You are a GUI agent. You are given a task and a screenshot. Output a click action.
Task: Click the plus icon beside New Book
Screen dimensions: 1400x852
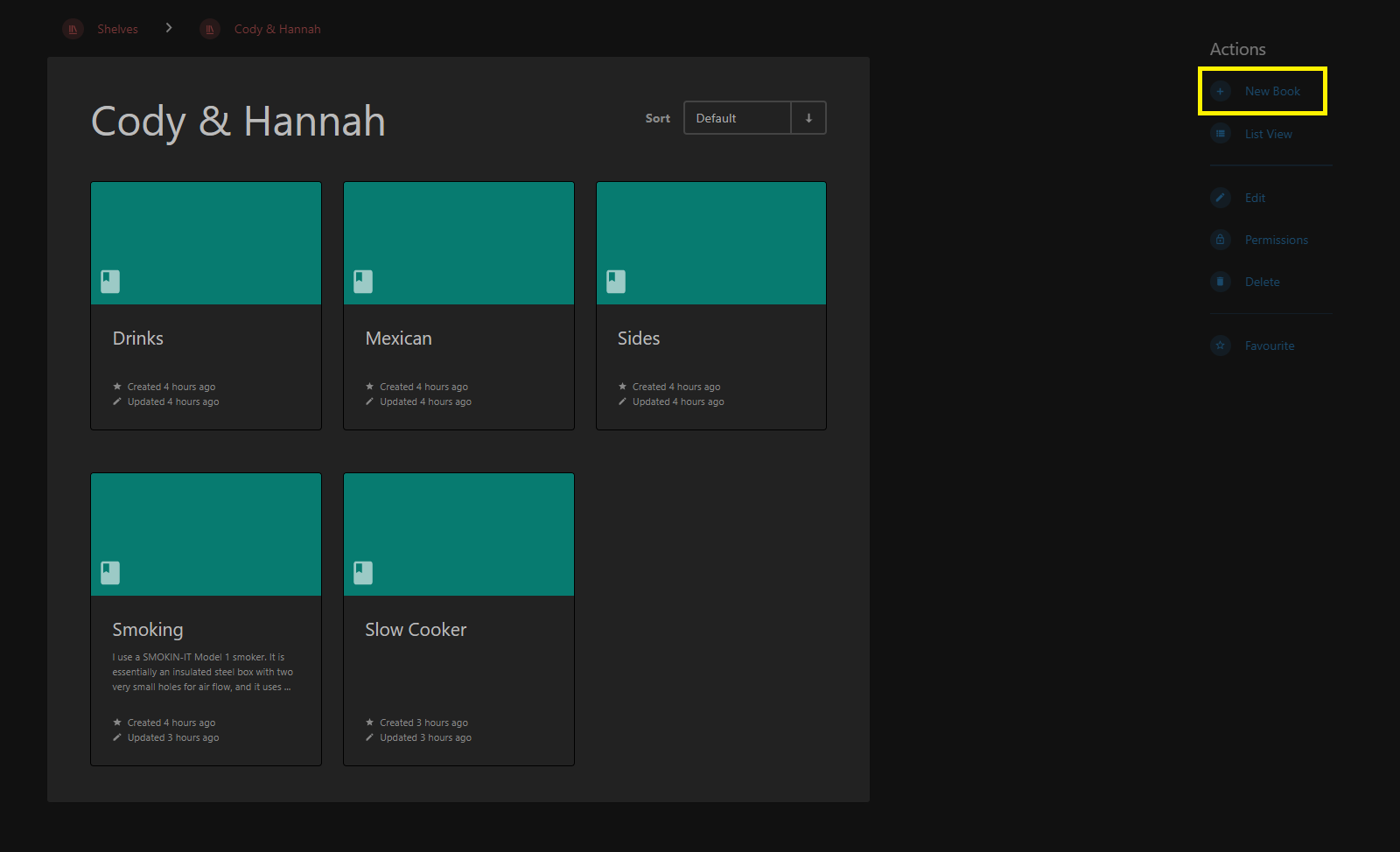click(1220, 91)
